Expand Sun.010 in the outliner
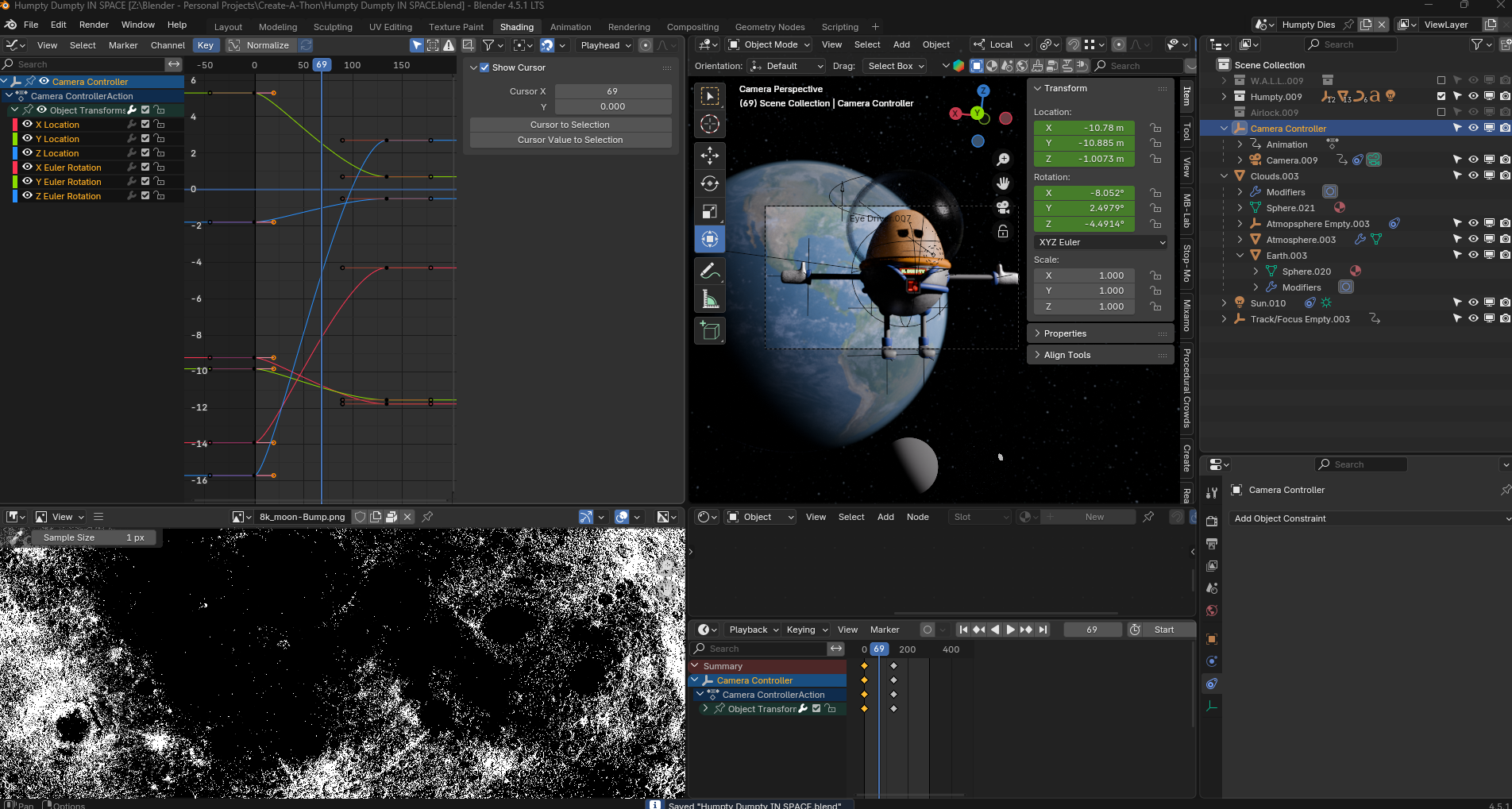 pos(1224,303)
